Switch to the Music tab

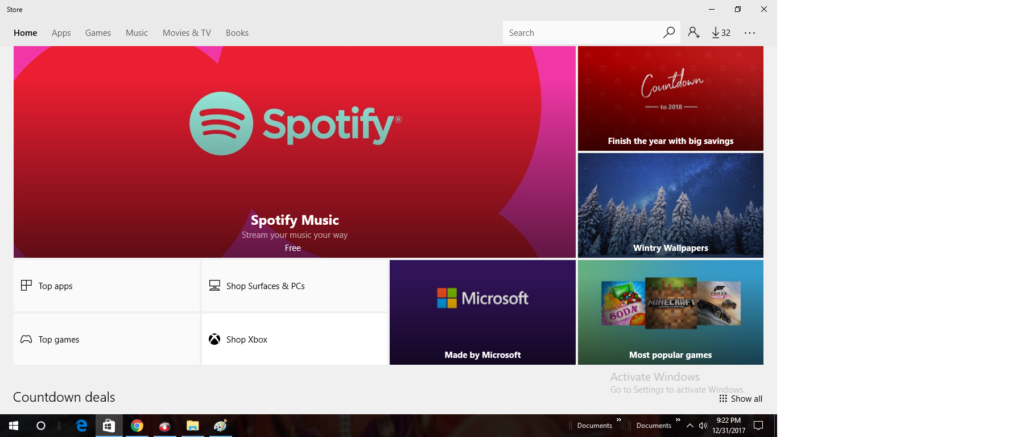(136, 33)
